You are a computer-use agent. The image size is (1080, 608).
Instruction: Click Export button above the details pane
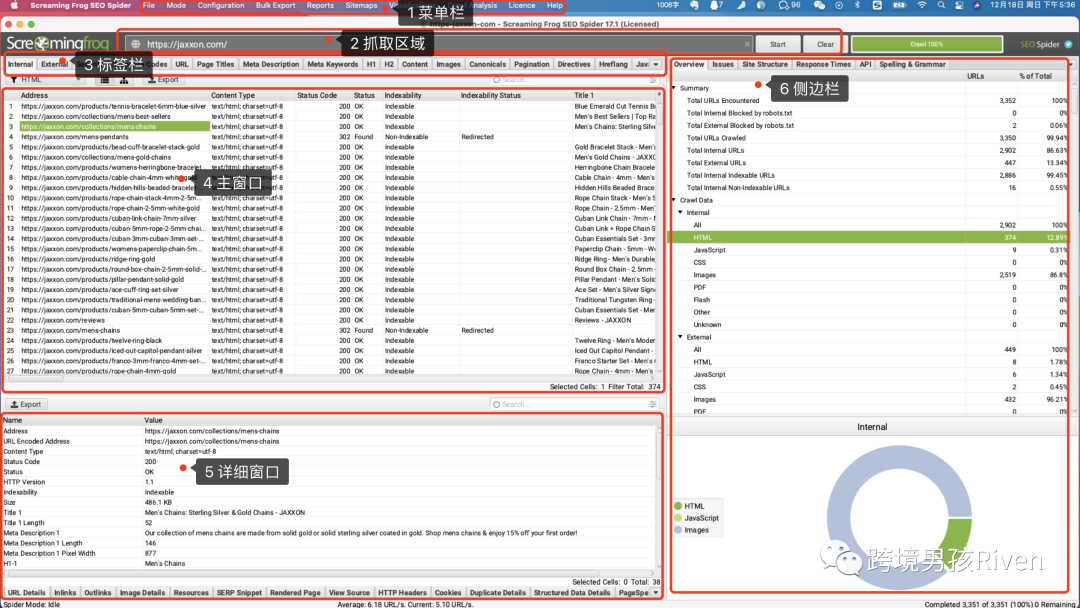(26, 404)
